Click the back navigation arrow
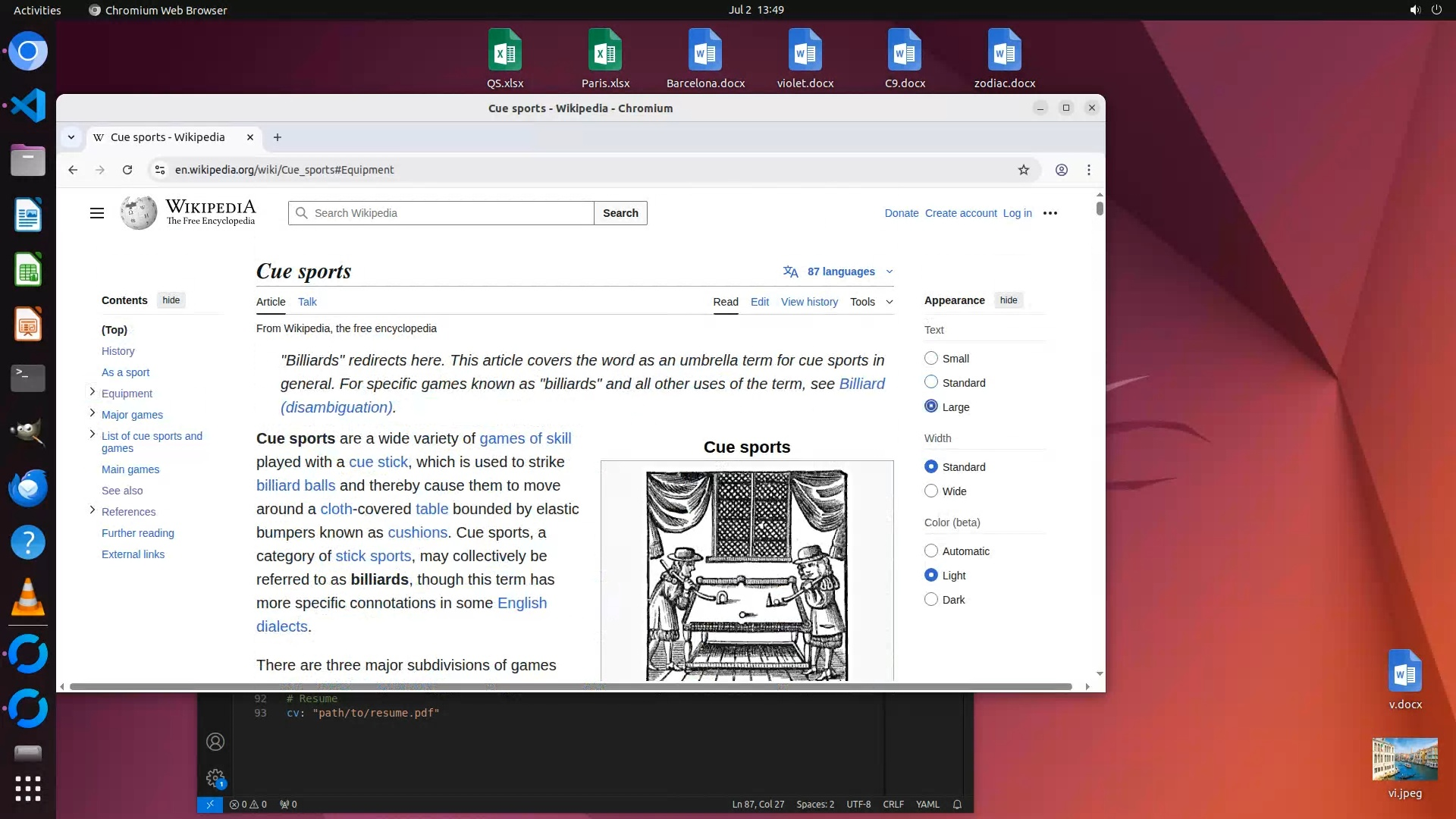 [x=73, y=170]
